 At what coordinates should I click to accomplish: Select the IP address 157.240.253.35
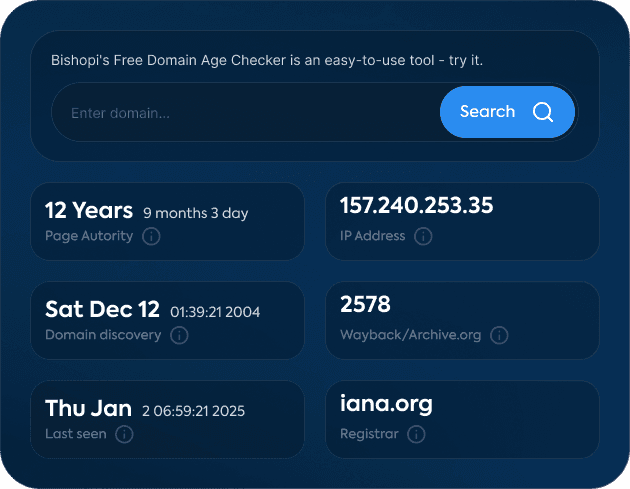416,205
